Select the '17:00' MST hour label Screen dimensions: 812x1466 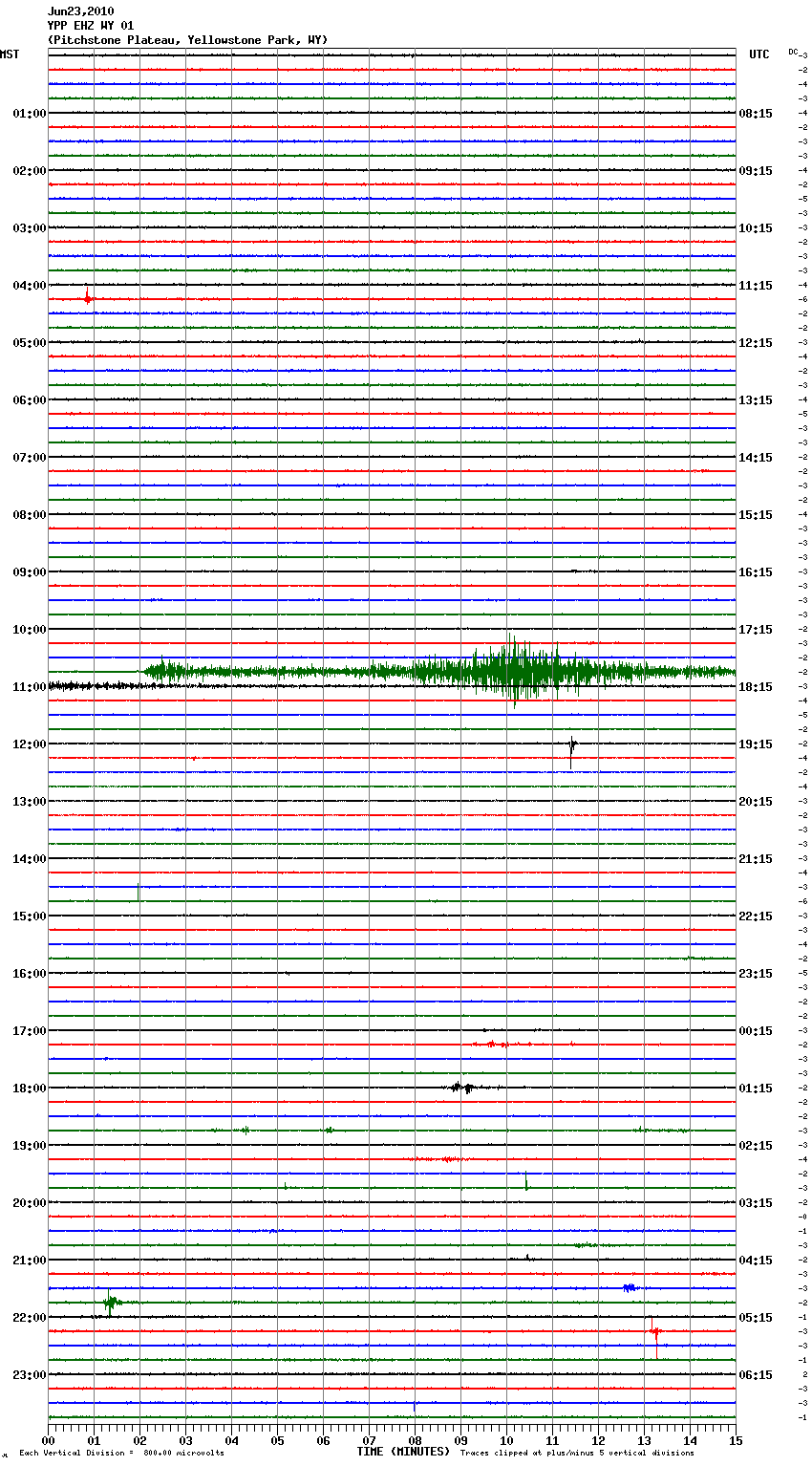click(30, 1031)
